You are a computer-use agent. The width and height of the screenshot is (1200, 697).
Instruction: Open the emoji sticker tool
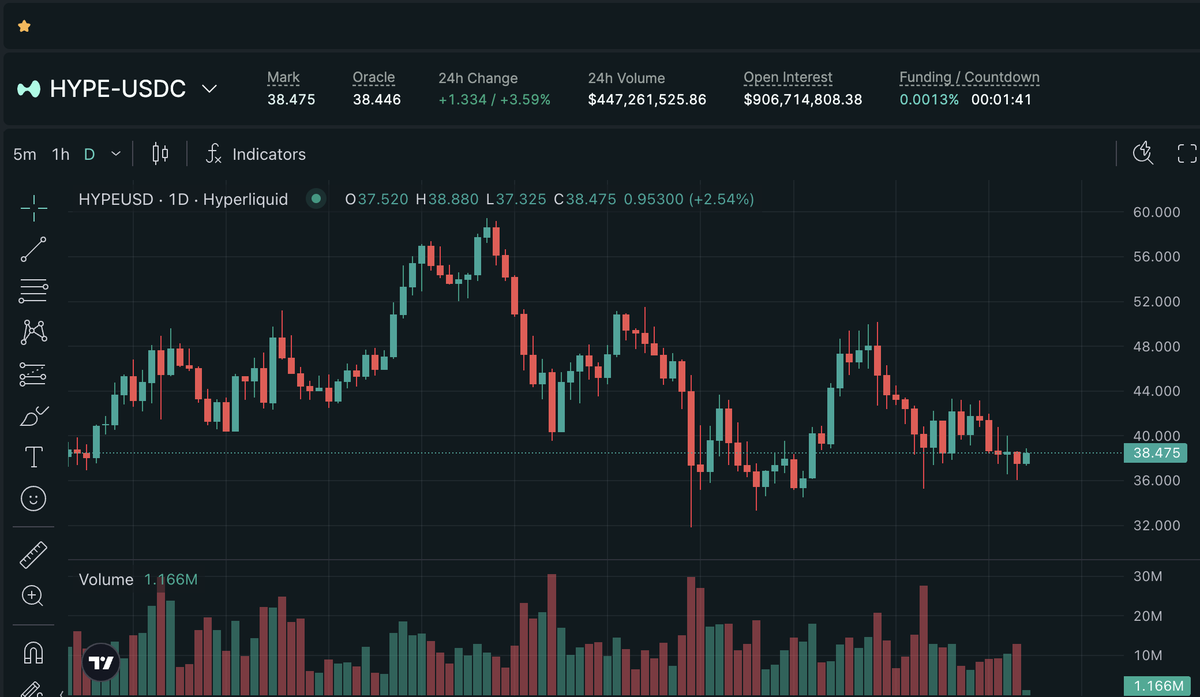click(33, 497)
